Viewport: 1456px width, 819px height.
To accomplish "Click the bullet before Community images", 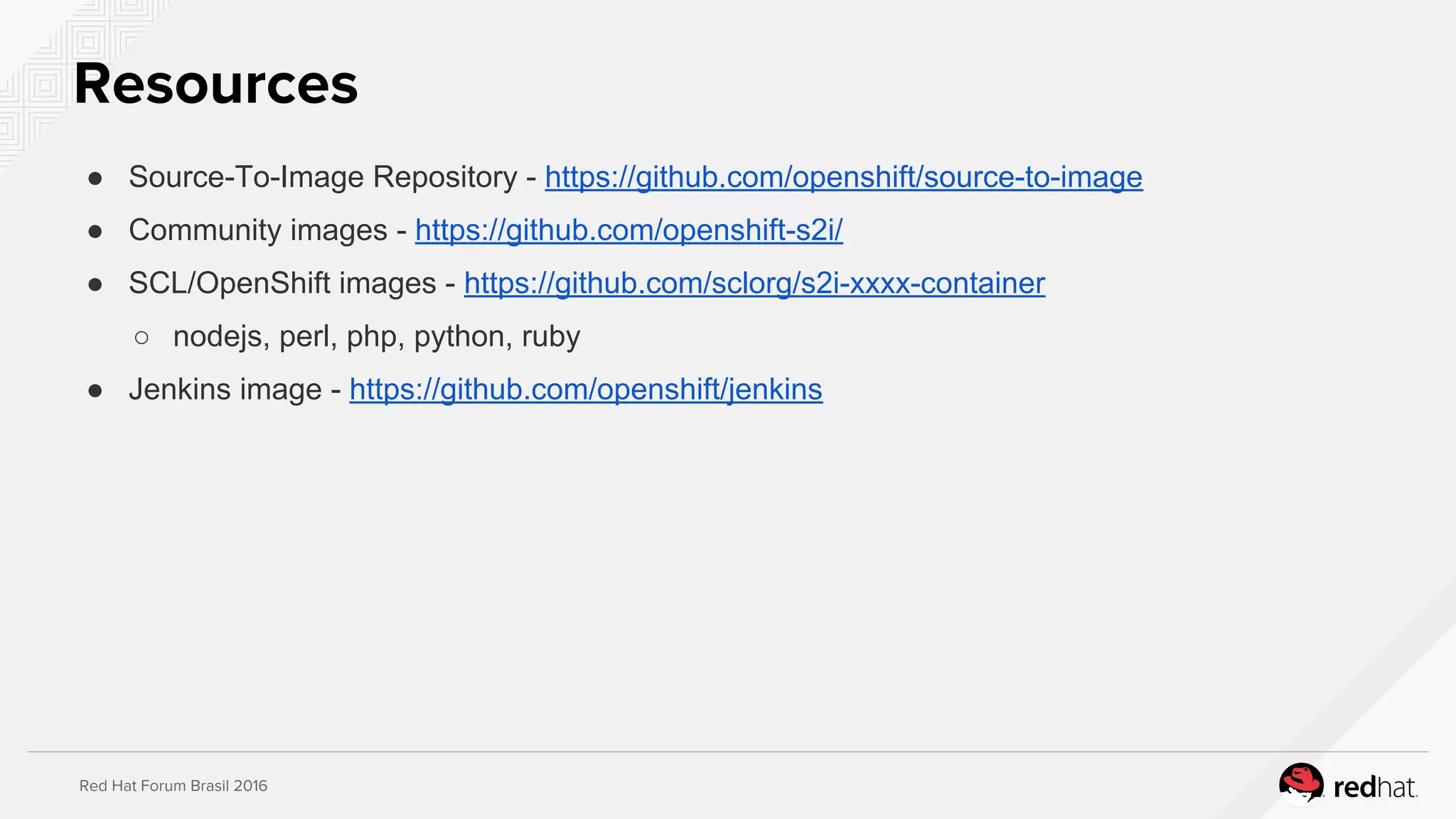I will (x=95, y=232).
